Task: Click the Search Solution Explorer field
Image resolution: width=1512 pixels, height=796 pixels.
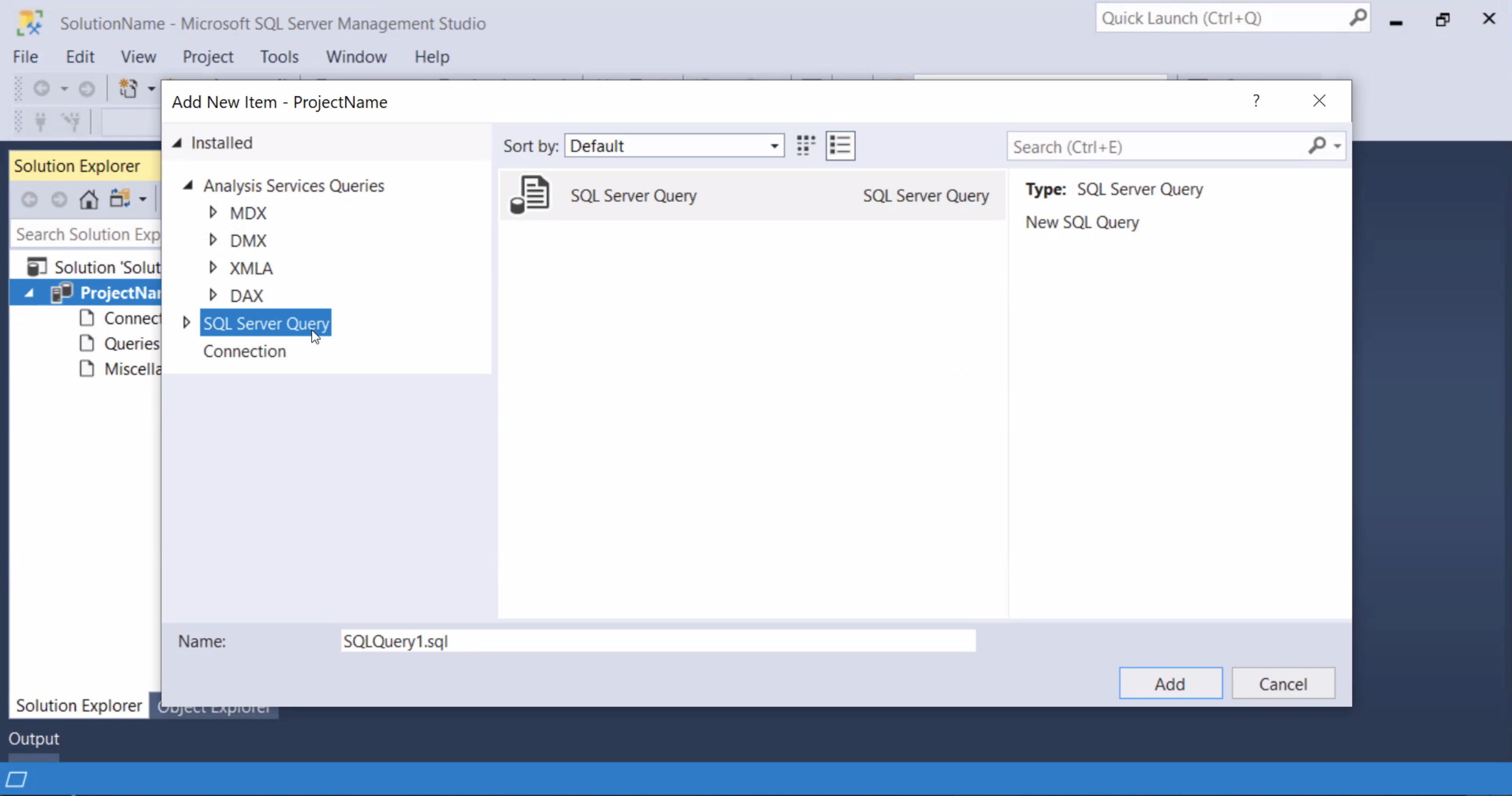Action: coord(86,234)
